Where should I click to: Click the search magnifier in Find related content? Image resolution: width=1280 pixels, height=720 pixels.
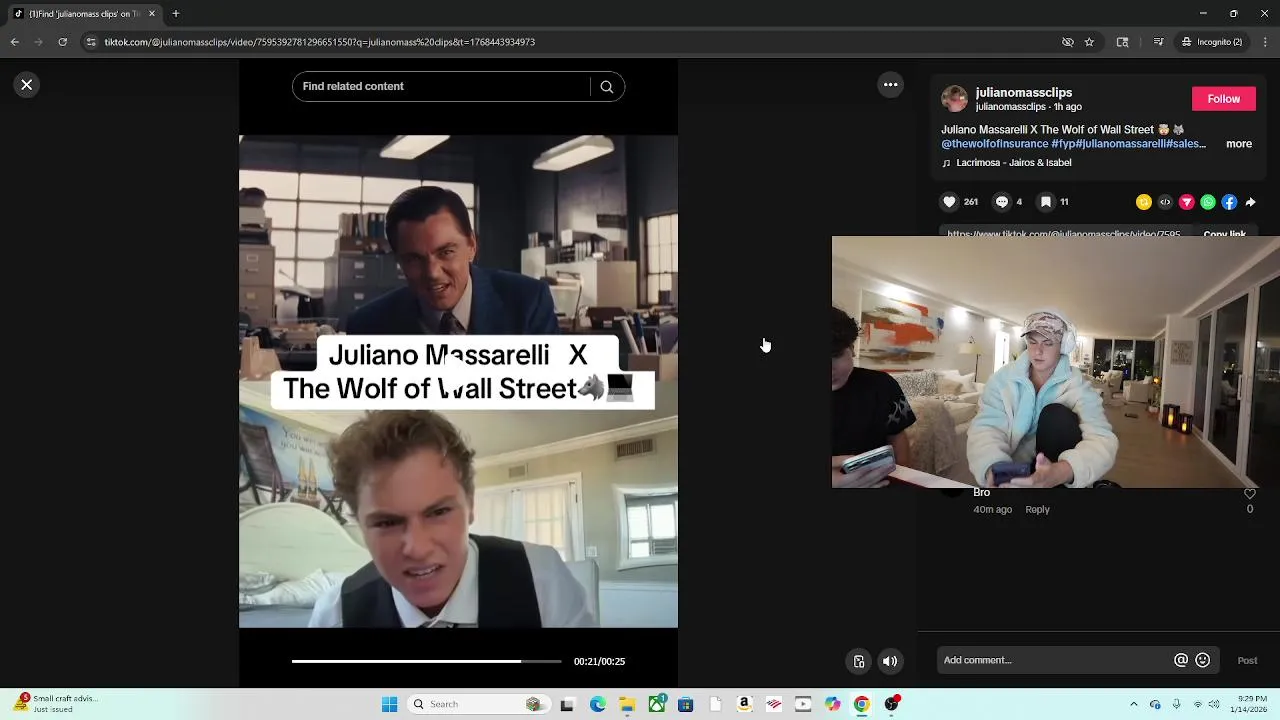click(x=606, y=87)
